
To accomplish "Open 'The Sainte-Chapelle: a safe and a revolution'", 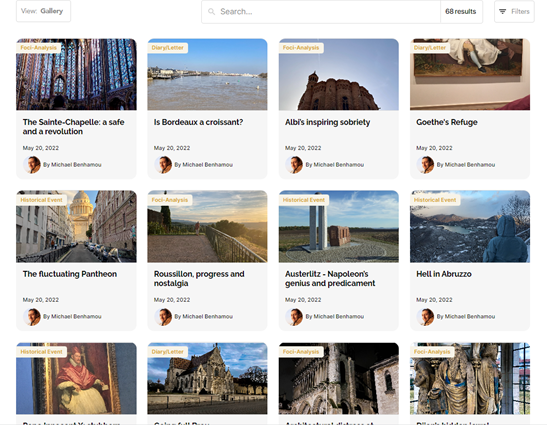I will pyautogui.click(x=74, y=127).
